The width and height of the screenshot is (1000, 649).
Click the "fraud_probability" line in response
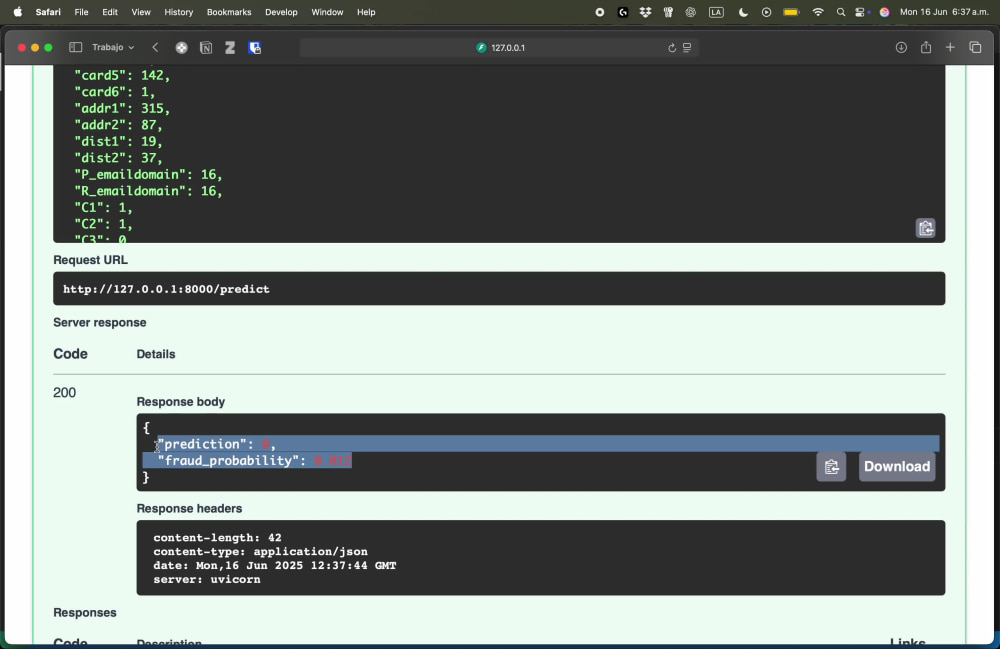click(x=254, y=460)
